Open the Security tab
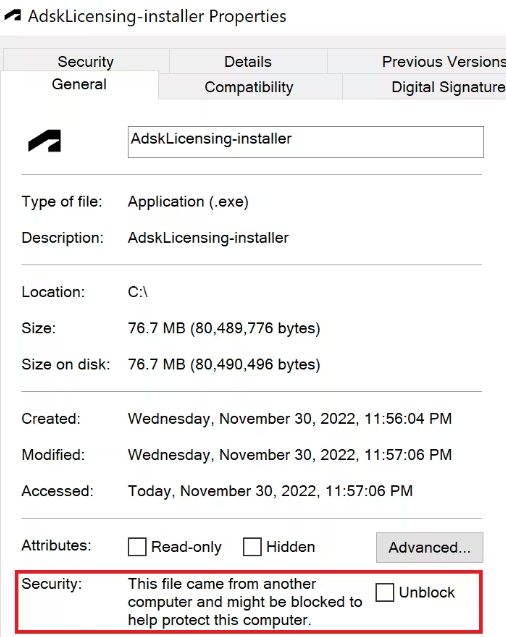 (x=86, y=61)
